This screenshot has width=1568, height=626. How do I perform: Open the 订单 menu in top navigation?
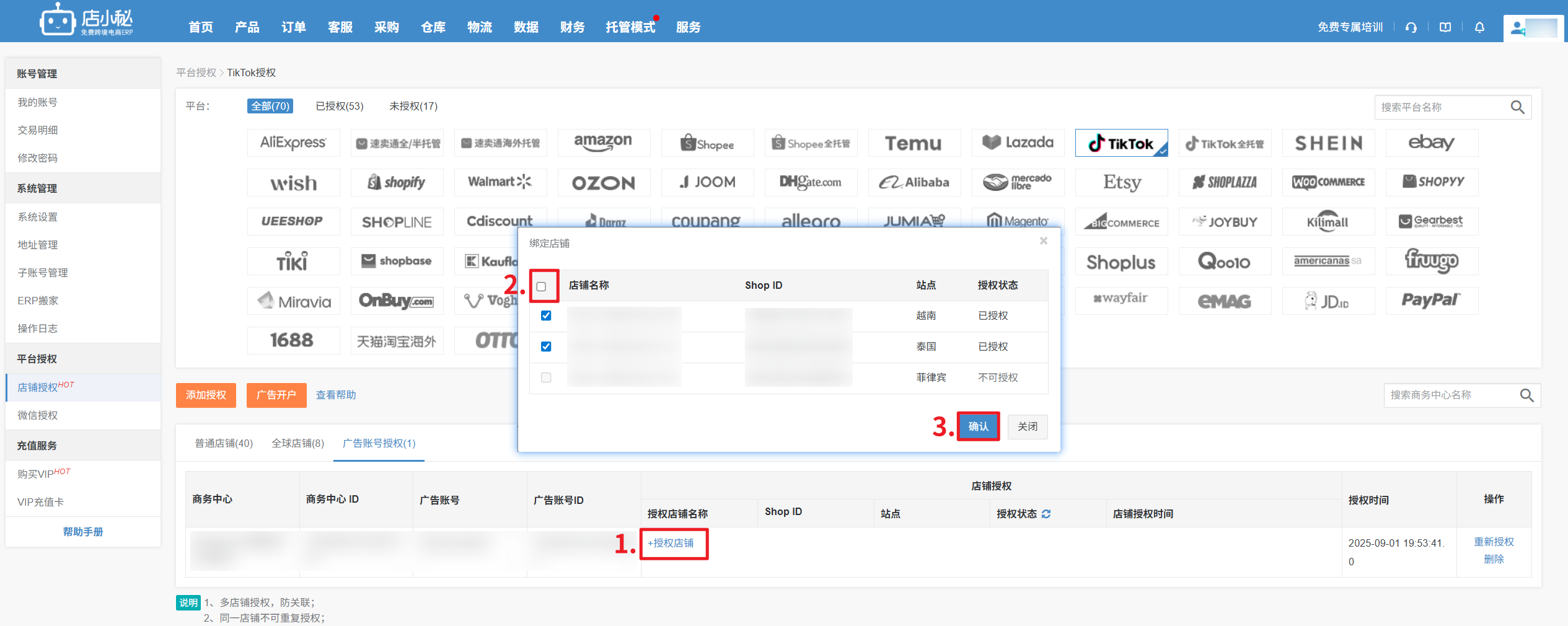coord(293,27)
